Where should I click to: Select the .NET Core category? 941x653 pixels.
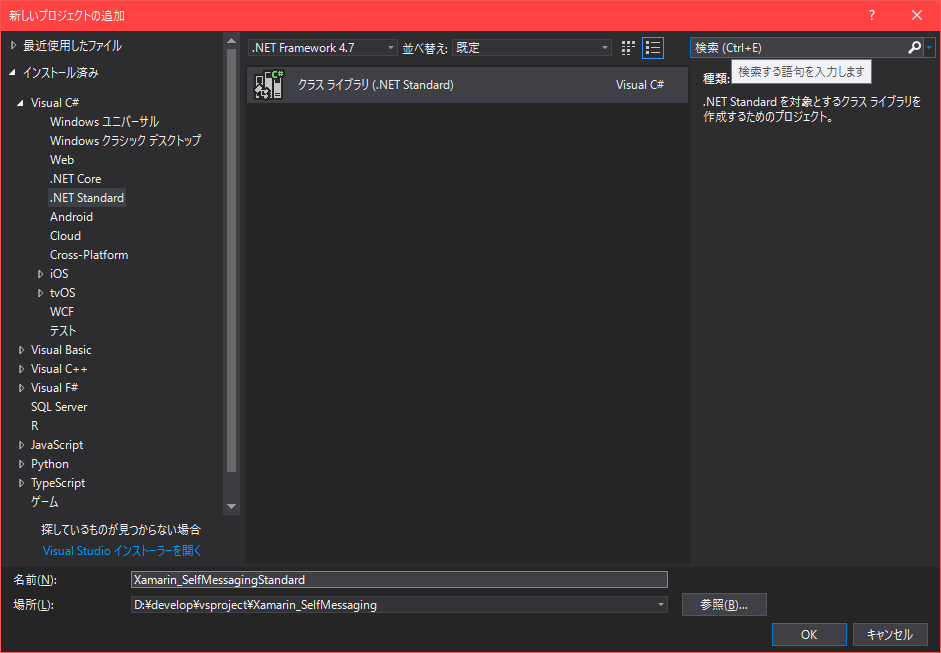[75, 179]
